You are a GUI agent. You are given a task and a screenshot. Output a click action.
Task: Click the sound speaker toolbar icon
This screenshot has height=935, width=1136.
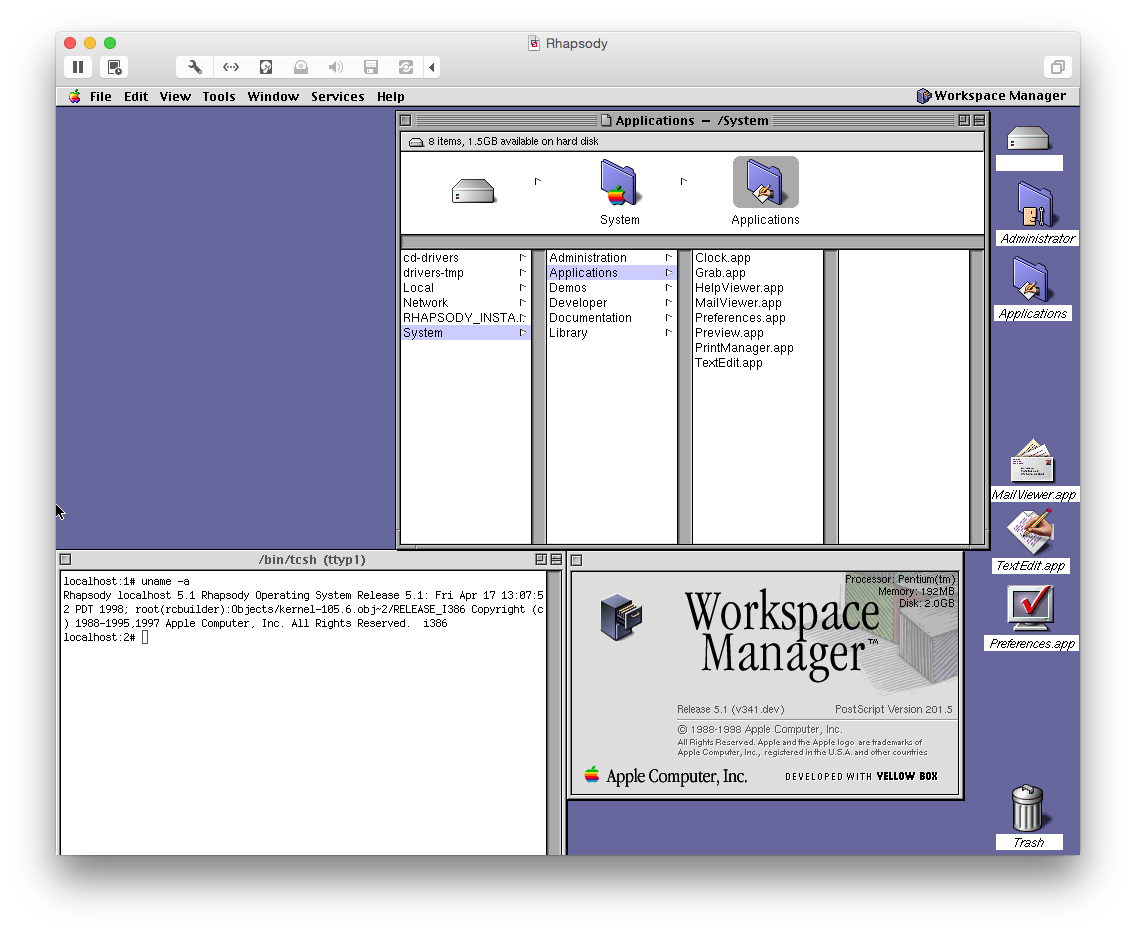click(335, 67)
